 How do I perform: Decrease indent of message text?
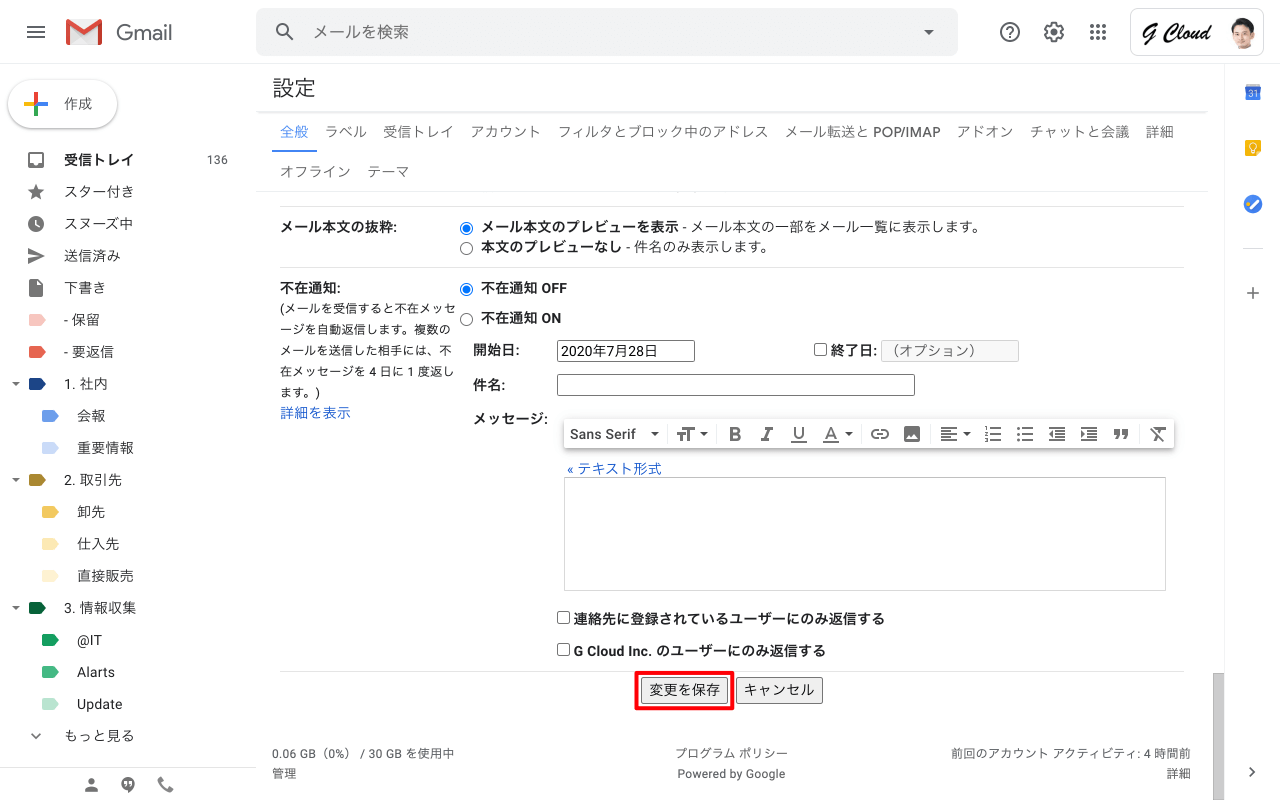(x=1057, y=434)
